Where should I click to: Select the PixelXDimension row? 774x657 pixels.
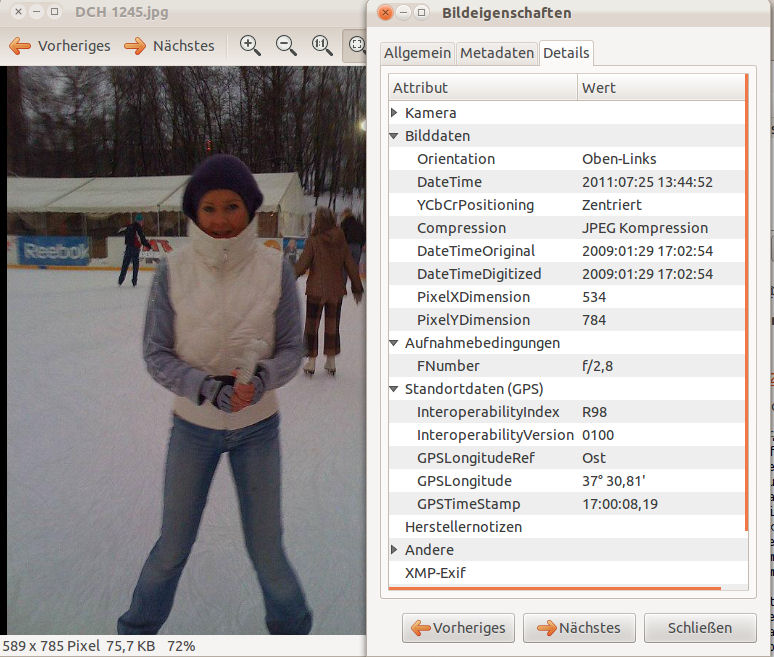(x=567, y=297)
